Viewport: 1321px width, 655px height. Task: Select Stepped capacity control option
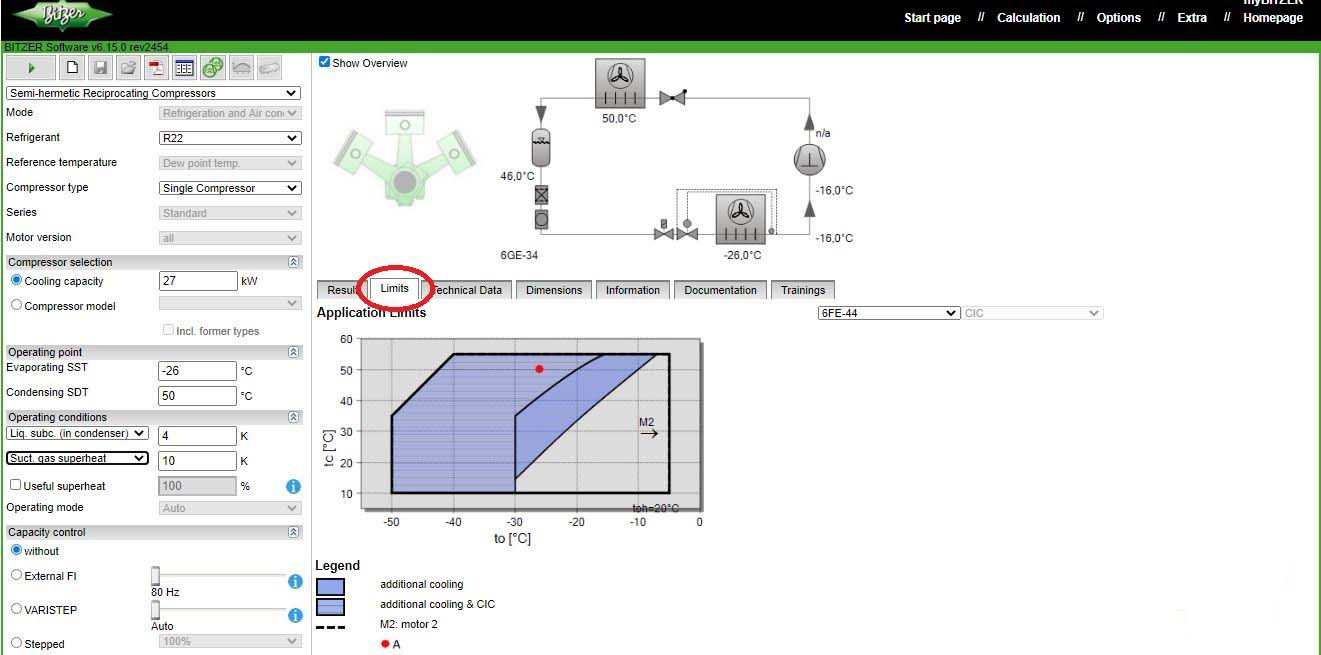tap(16, 643)
